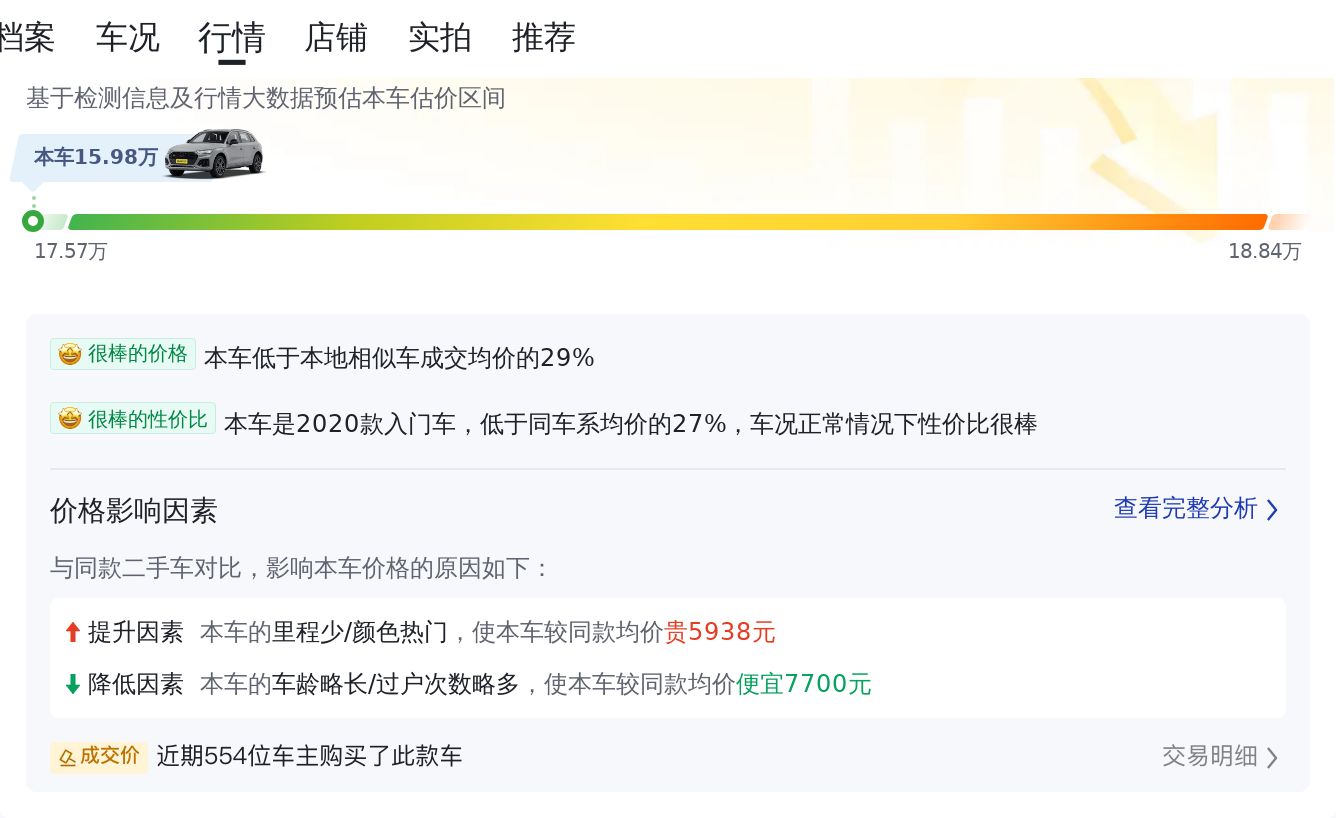Select the 行情 tab
The width and height of the screenshot is (1336, 818).
click(232, 38)
